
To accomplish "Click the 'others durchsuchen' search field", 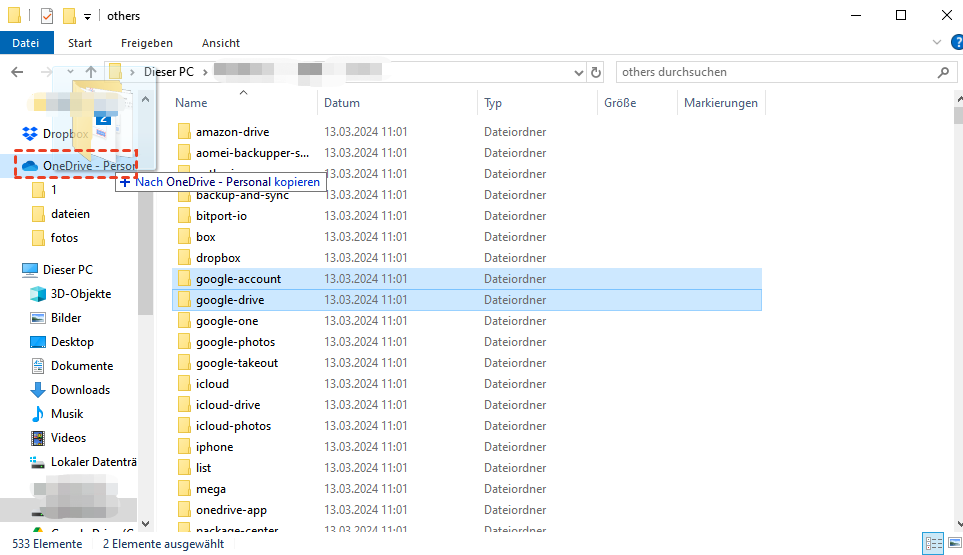I will click(x=775, y=72).
